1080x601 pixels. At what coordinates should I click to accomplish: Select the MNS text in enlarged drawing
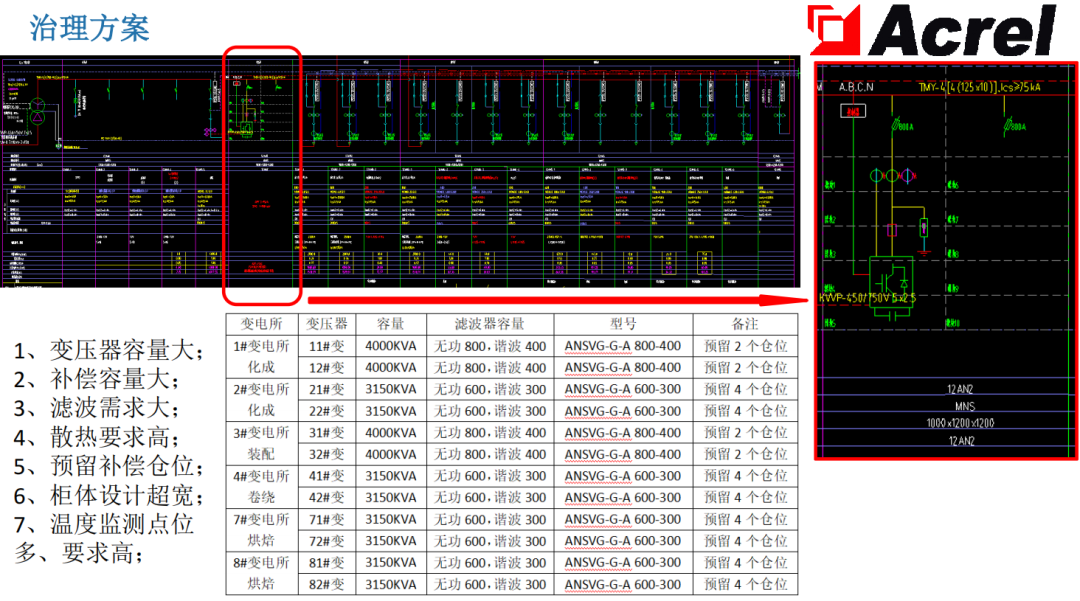tap(964, 406)
